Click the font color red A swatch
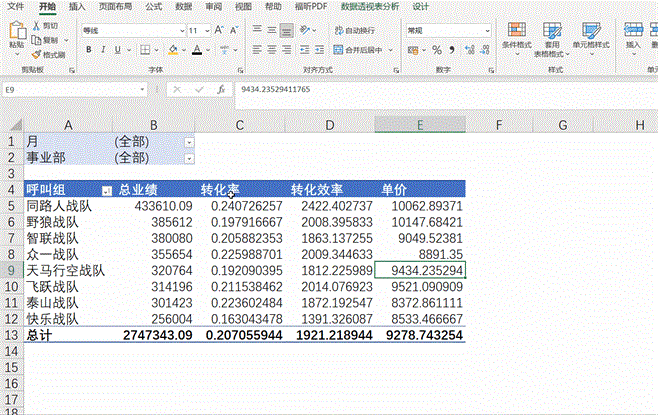Viewport: 658px width, 415px height. coord(197,48)
